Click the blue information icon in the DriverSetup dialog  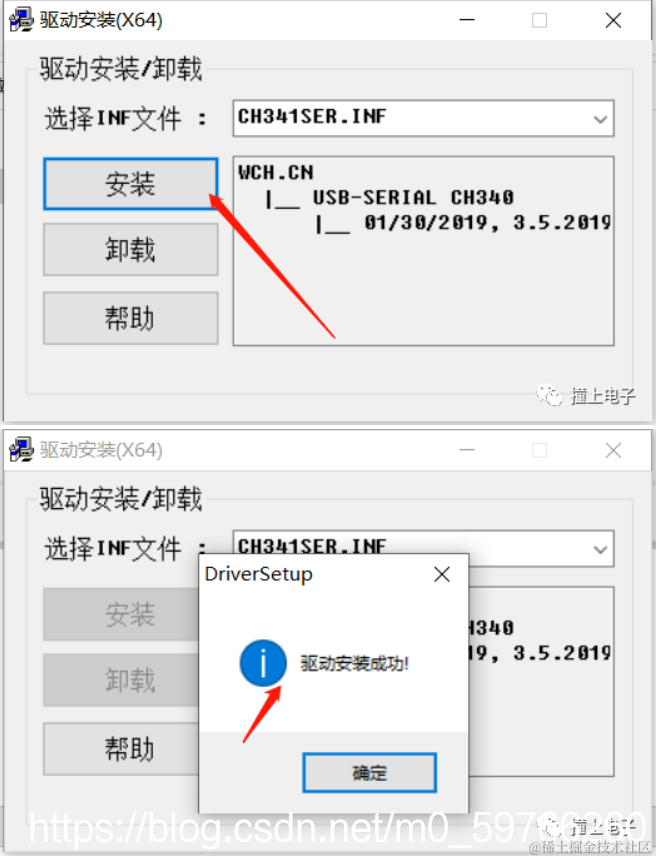(263, 663)
